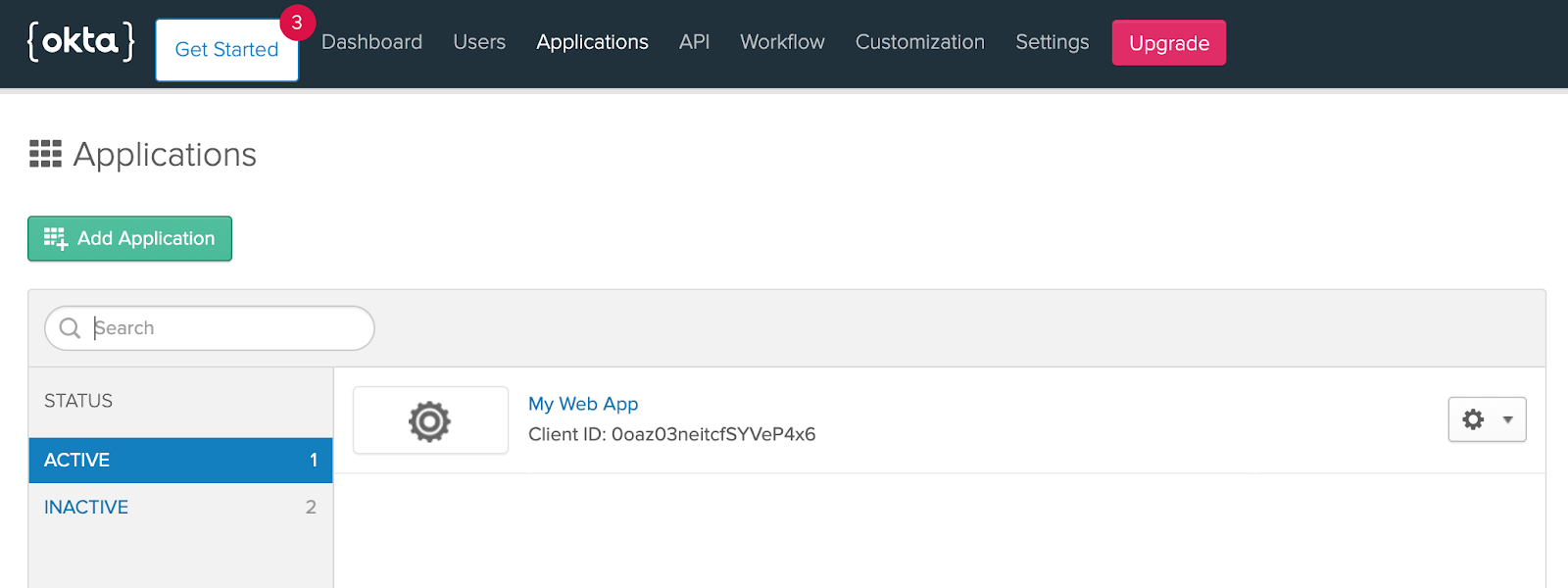The height and width of the screenshot is (588, 1568).
Task: Click the red notification badge showing 3
Action: tap(297, 23)
